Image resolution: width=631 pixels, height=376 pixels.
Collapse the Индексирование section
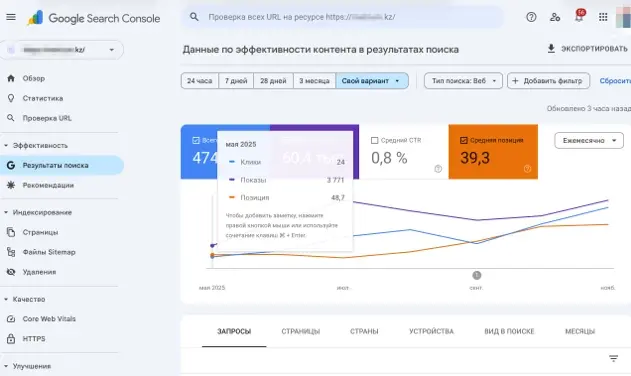6,212
